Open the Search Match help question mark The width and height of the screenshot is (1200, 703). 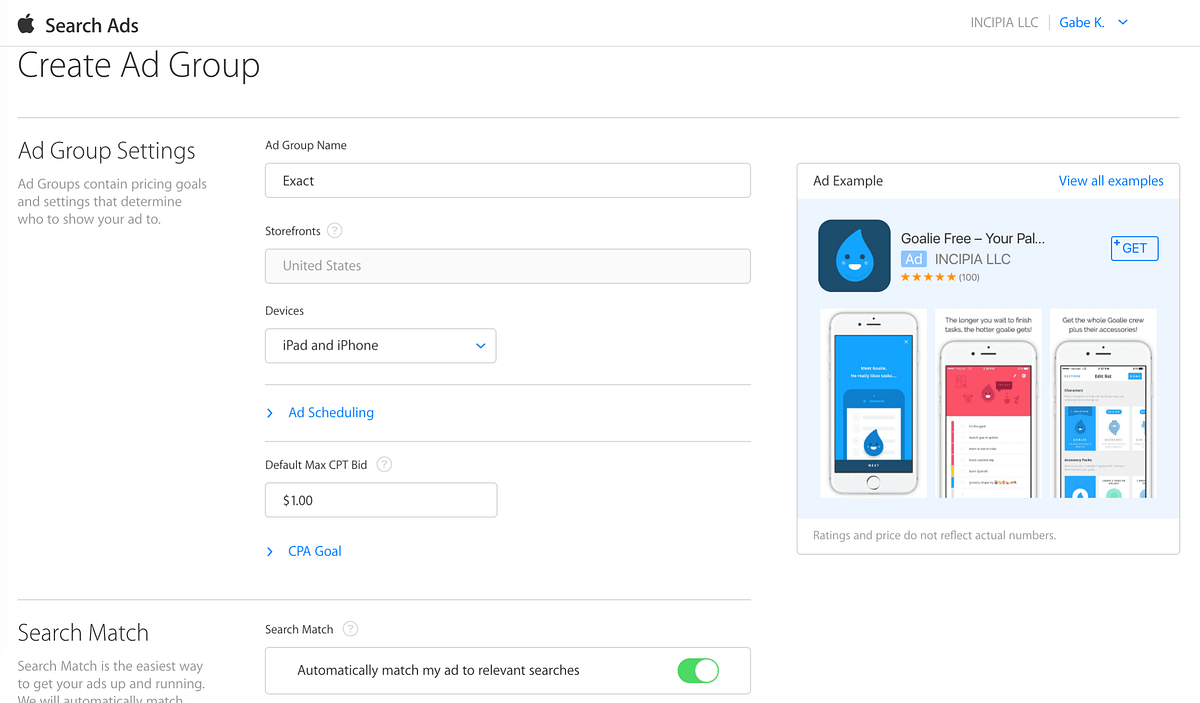coord(350,629)
